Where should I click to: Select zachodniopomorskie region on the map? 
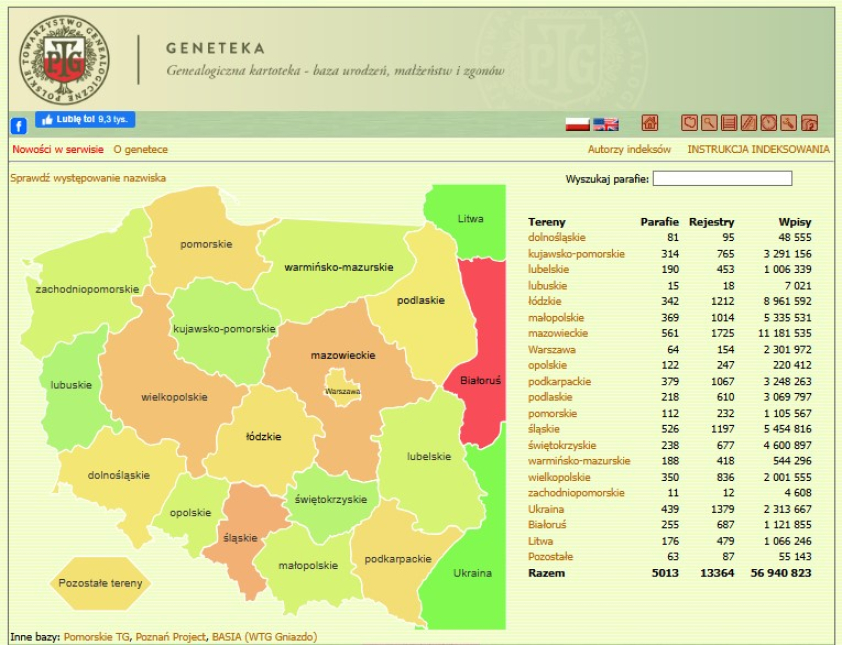[x=87, y=289]
